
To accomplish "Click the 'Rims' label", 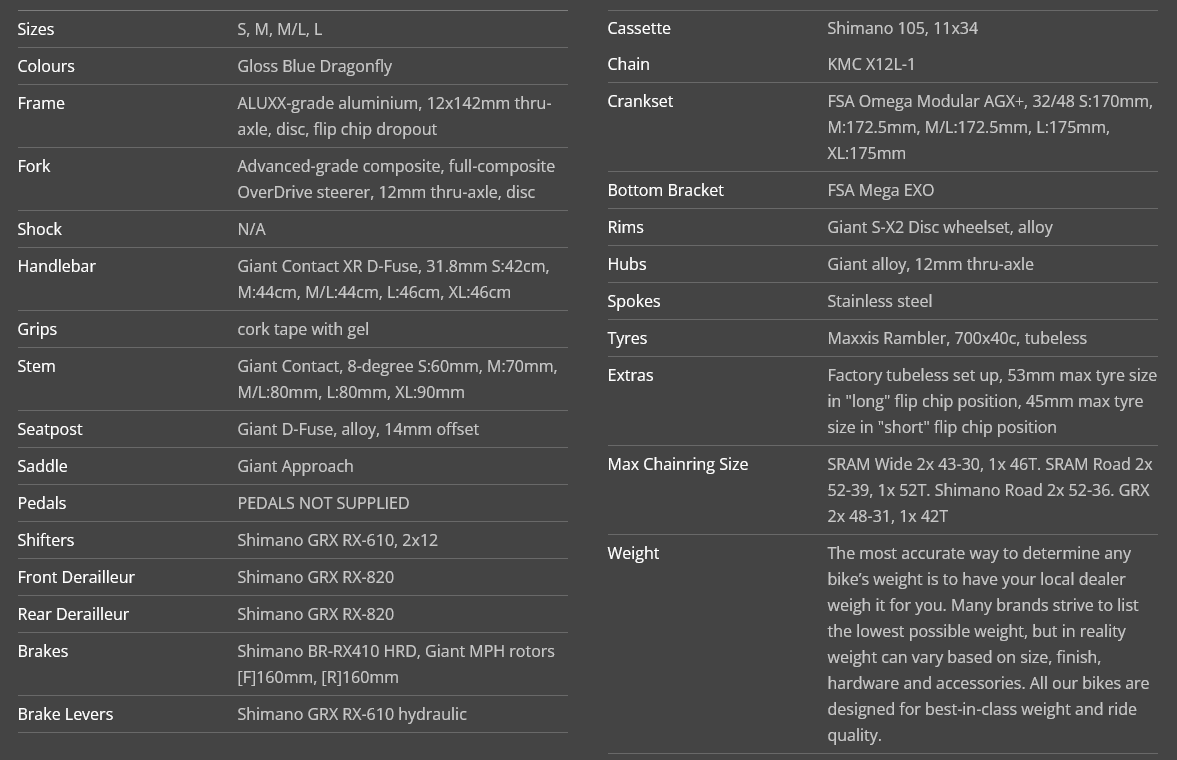I will point(626,227).
